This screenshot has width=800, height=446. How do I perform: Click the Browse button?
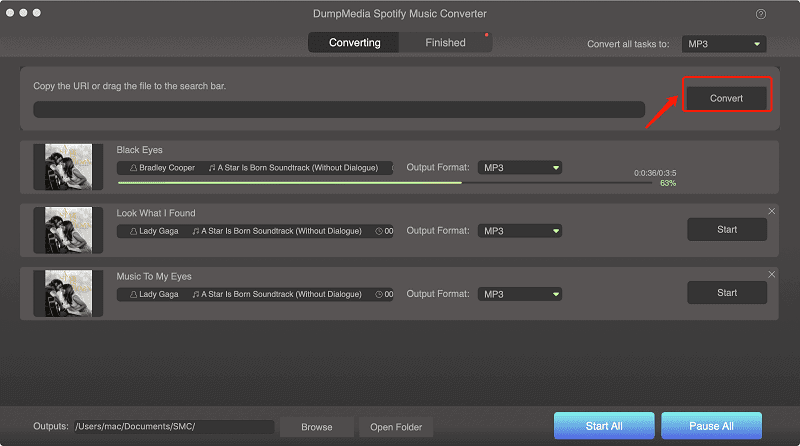[x=317, y=427]
